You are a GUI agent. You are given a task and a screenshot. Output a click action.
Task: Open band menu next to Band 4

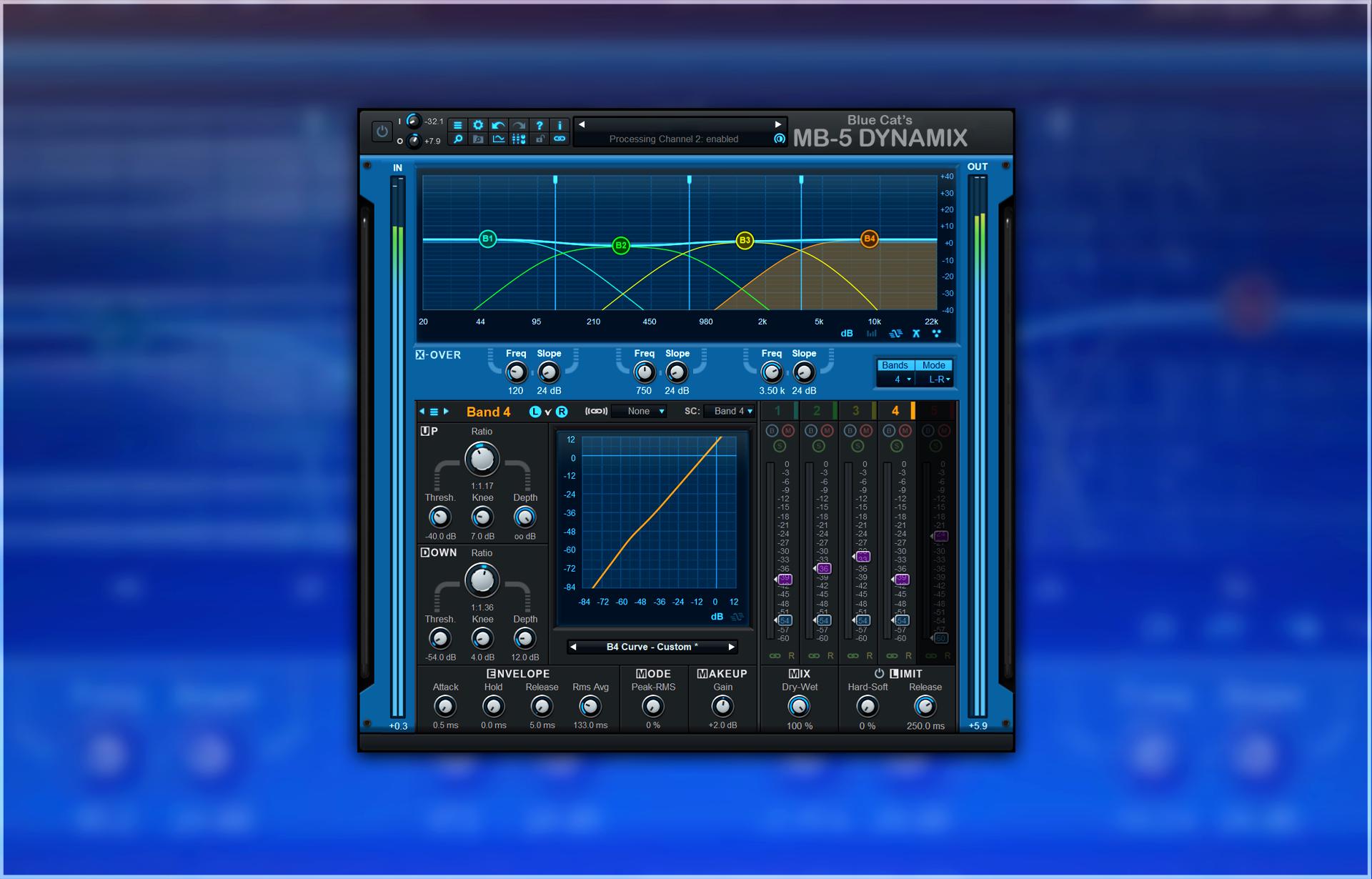[x=434, y=412]
